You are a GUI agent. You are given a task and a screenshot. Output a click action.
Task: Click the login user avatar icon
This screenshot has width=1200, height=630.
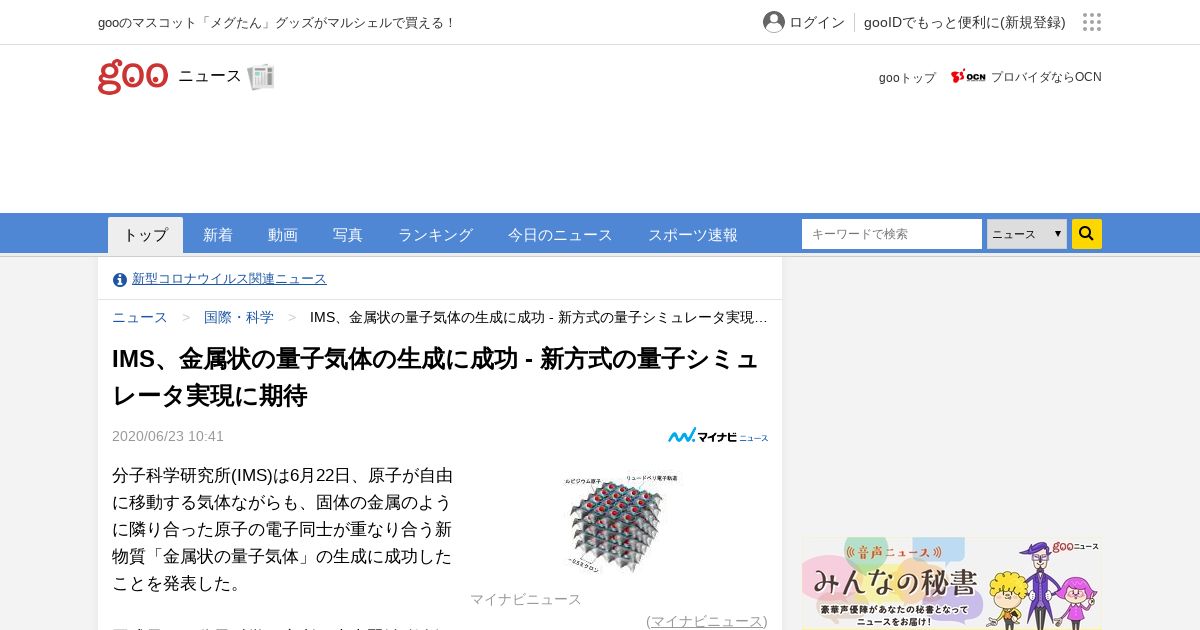point(774,22)
